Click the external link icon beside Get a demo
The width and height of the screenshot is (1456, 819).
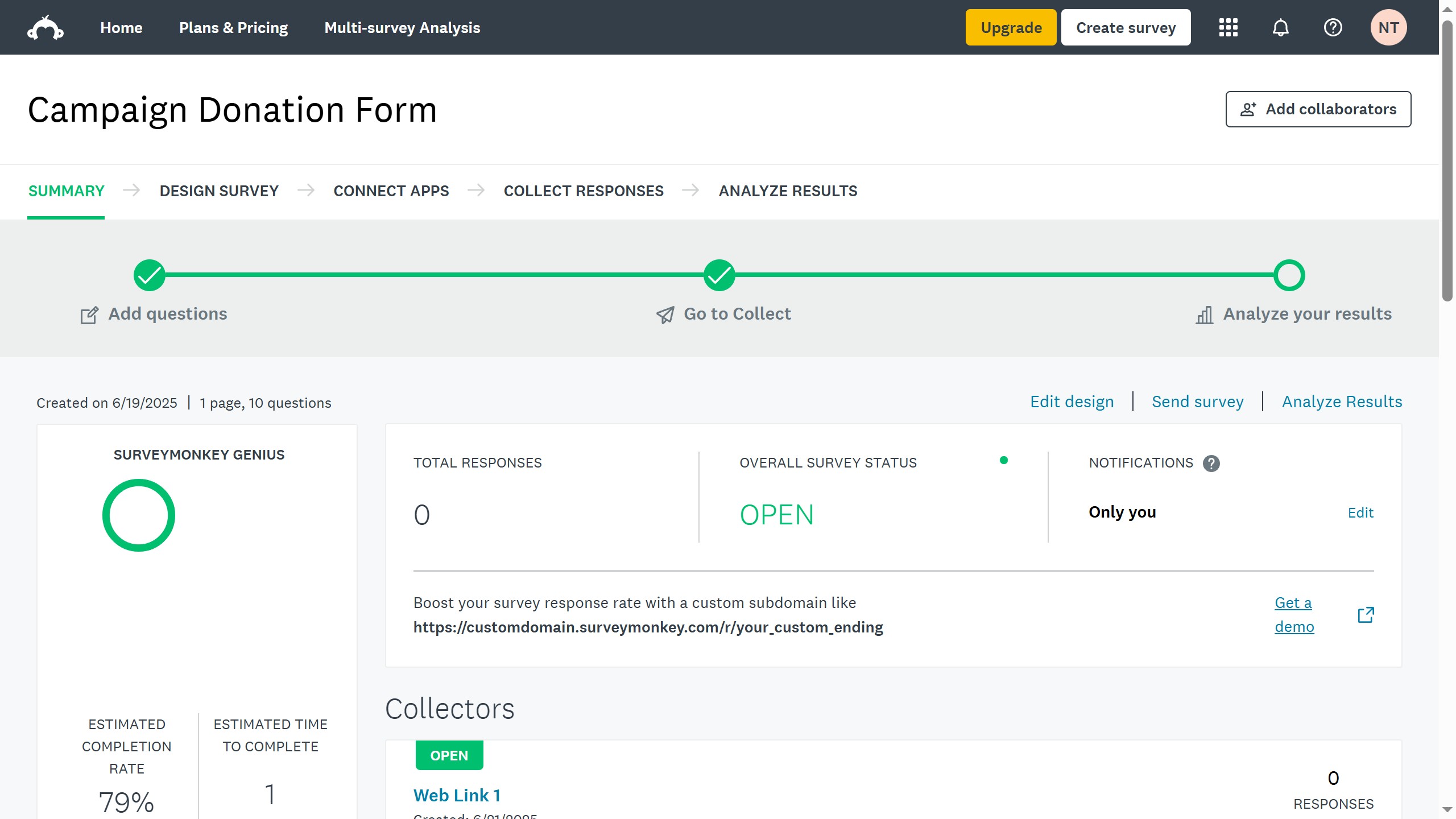tap(1366, 615)
